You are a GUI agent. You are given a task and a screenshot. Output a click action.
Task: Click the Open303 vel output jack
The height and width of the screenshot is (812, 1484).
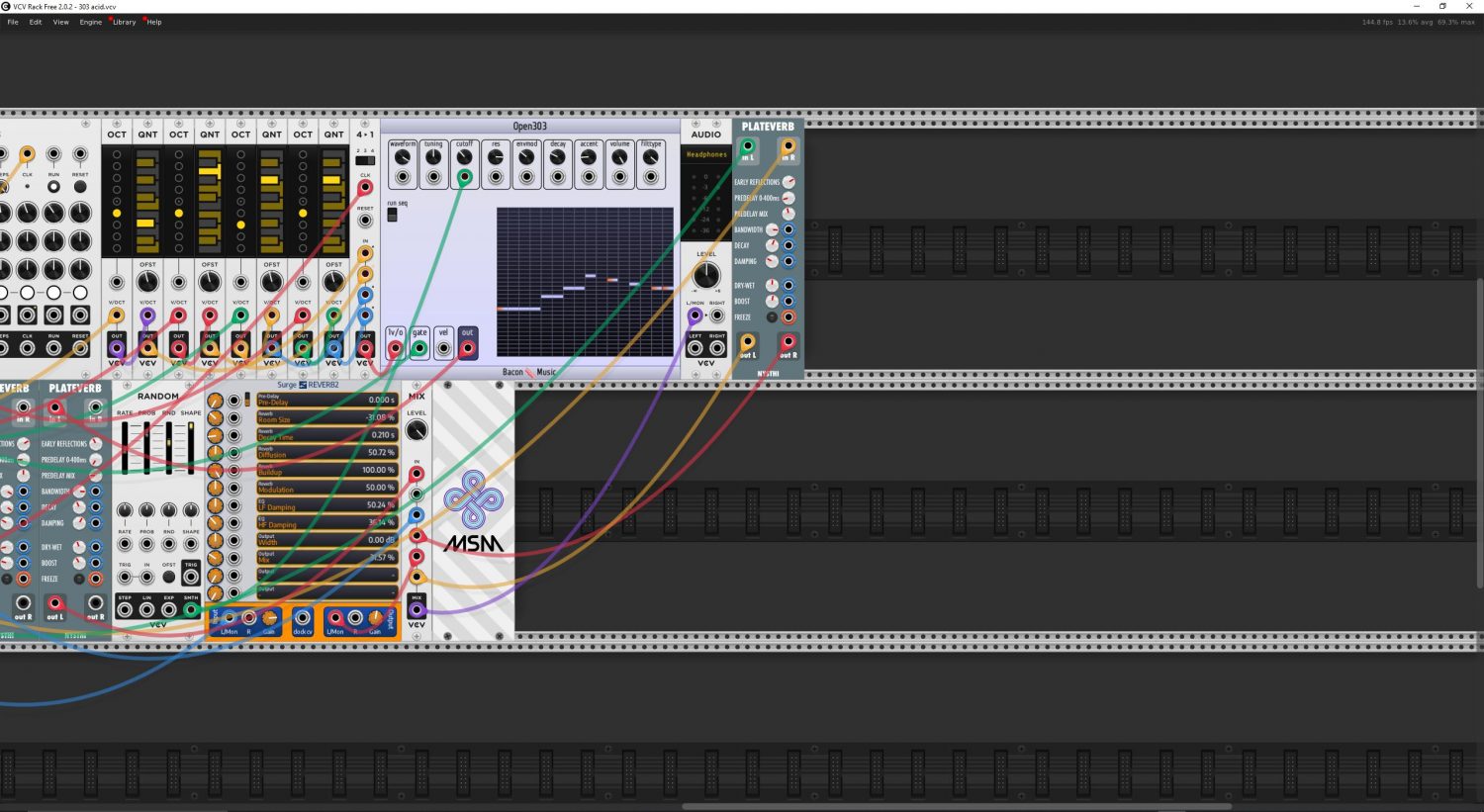click(443, 348)
